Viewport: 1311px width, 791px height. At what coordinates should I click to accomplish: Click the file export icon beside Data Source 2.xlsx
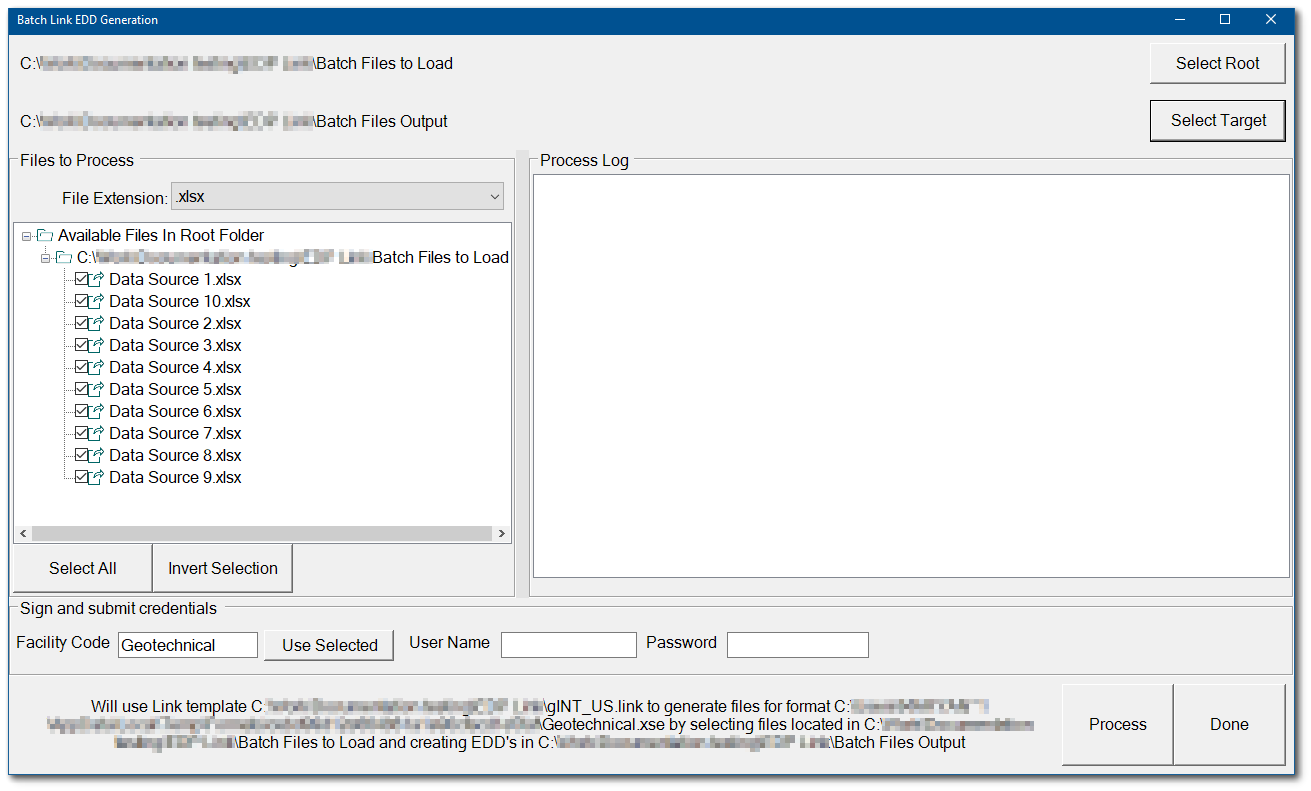[x=96, y=323]
